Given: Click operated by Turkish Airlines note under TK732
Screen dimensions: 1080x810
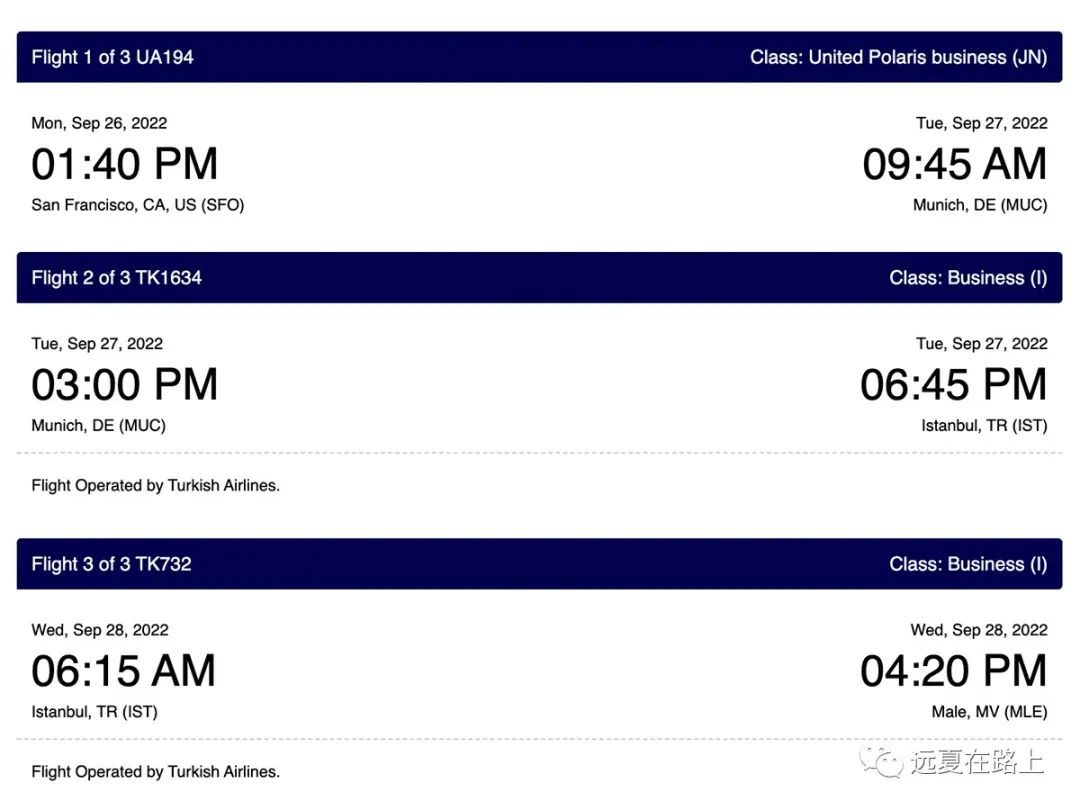Looking at the screenshot, I should coord(156,772).
